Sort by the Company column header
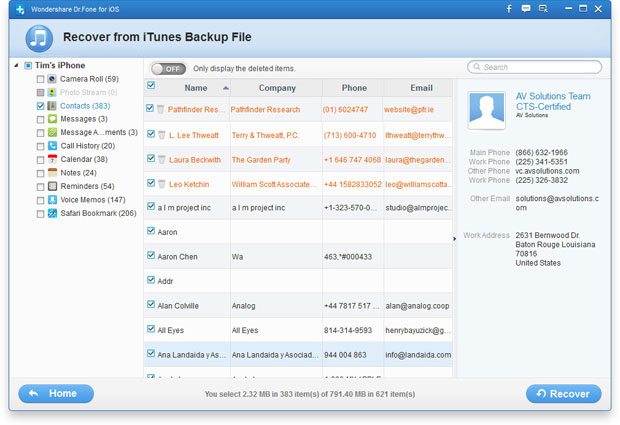Viewport: 620px width, 425px height. point(277,88)
